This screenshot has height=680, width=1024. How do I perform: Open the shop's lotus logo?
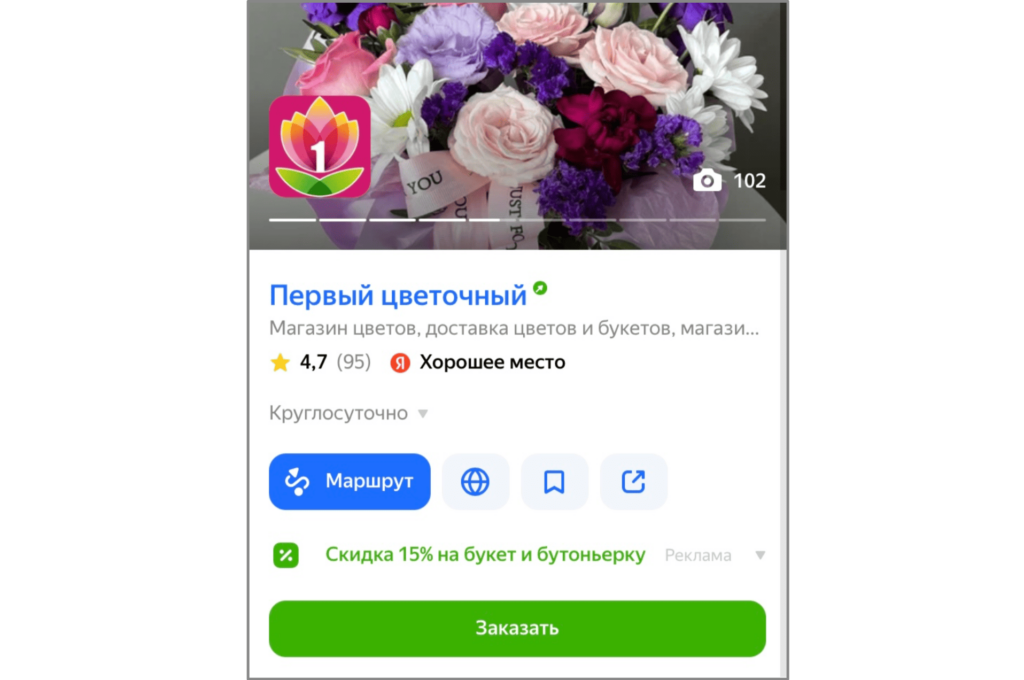tap(319, 146)
